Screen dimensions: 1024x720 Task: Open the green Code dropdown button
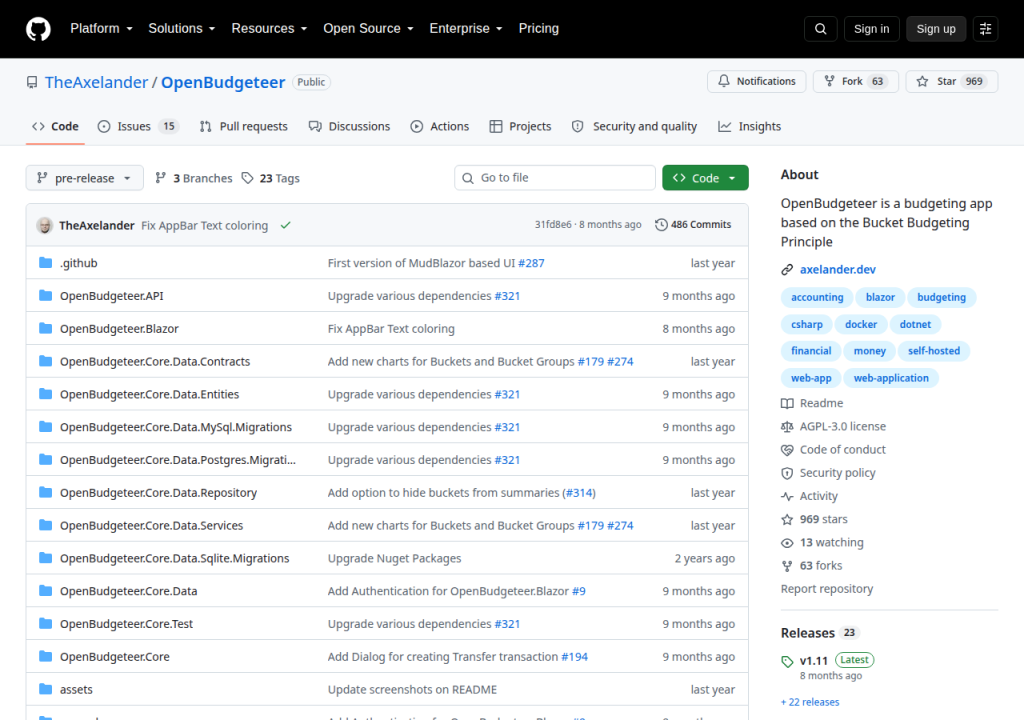click(x=705, y=178)
